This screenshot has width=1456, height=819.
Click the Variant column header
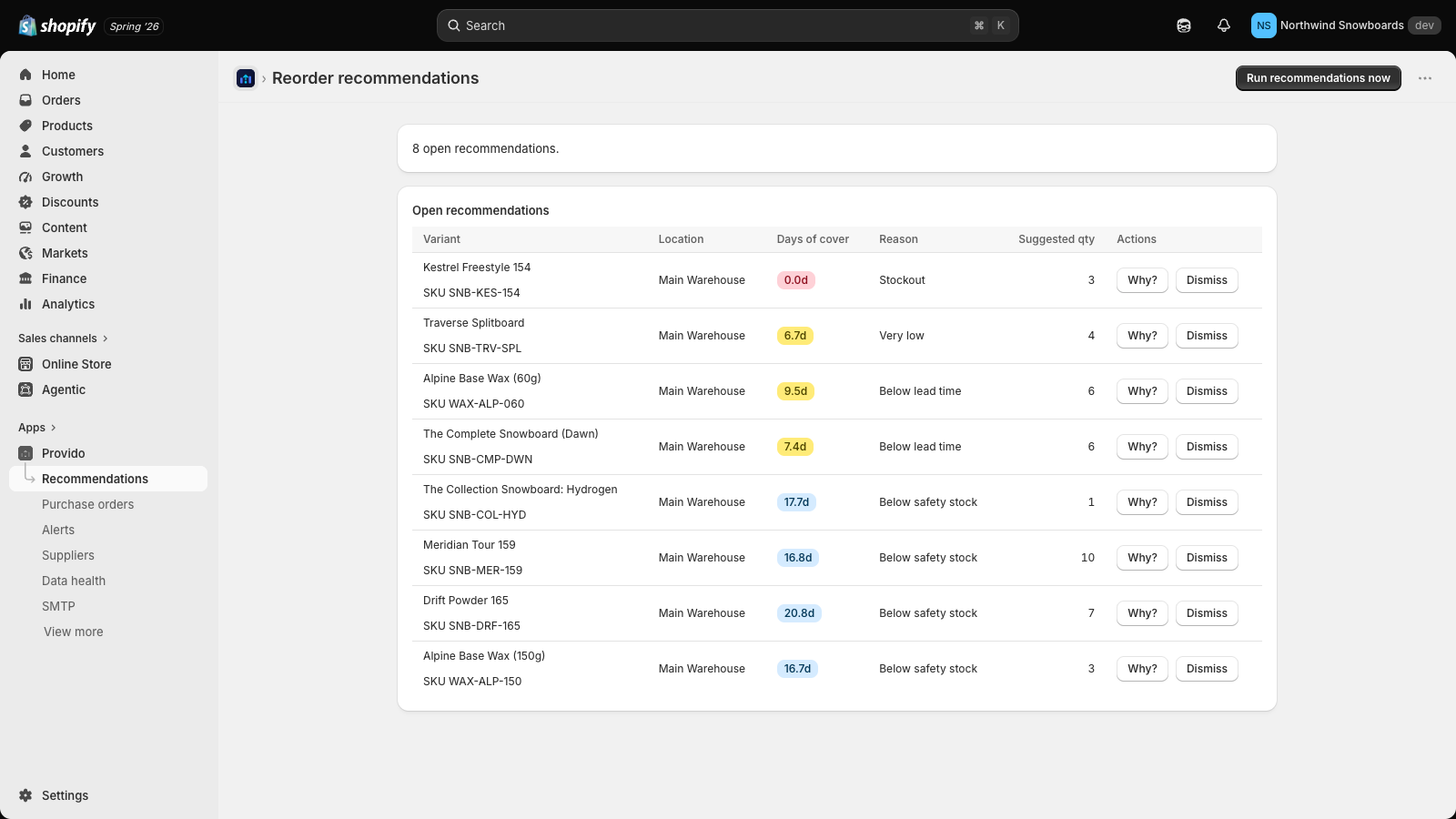(441, 239)
